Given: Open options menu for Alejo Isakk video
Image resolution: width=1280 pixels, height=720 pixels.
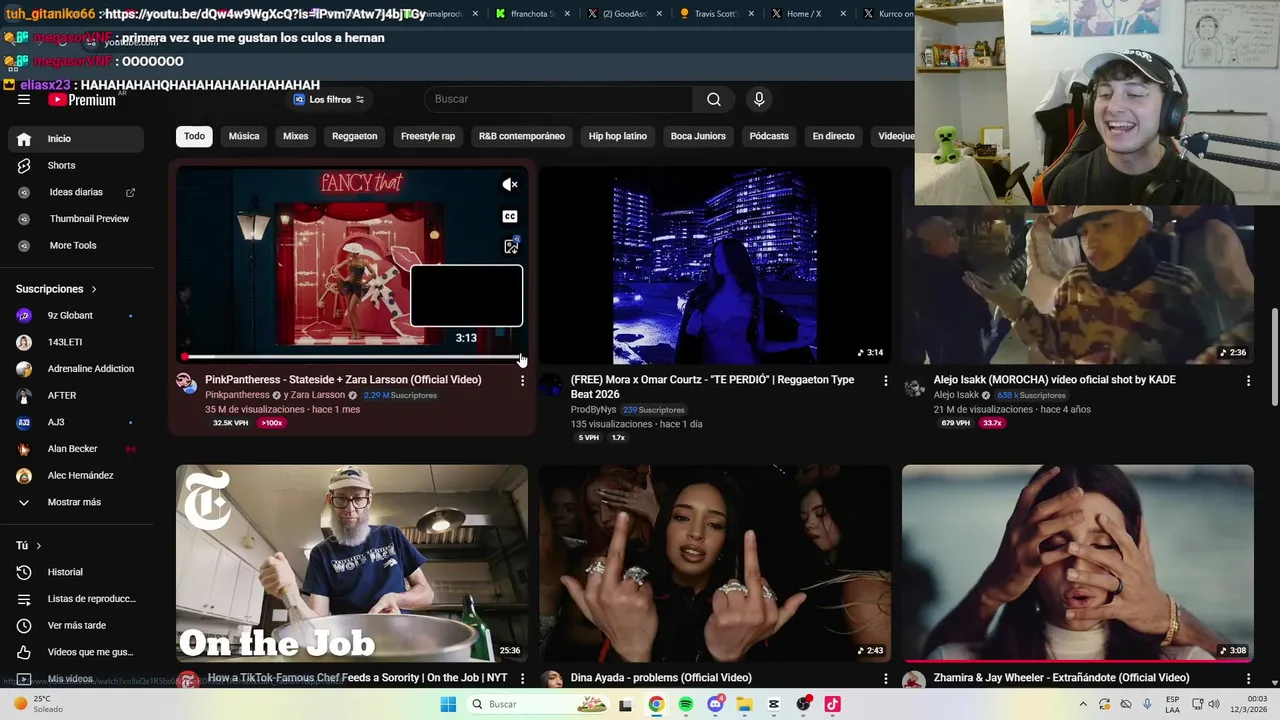Looking at the screenshot, I should click(1248, 380).
